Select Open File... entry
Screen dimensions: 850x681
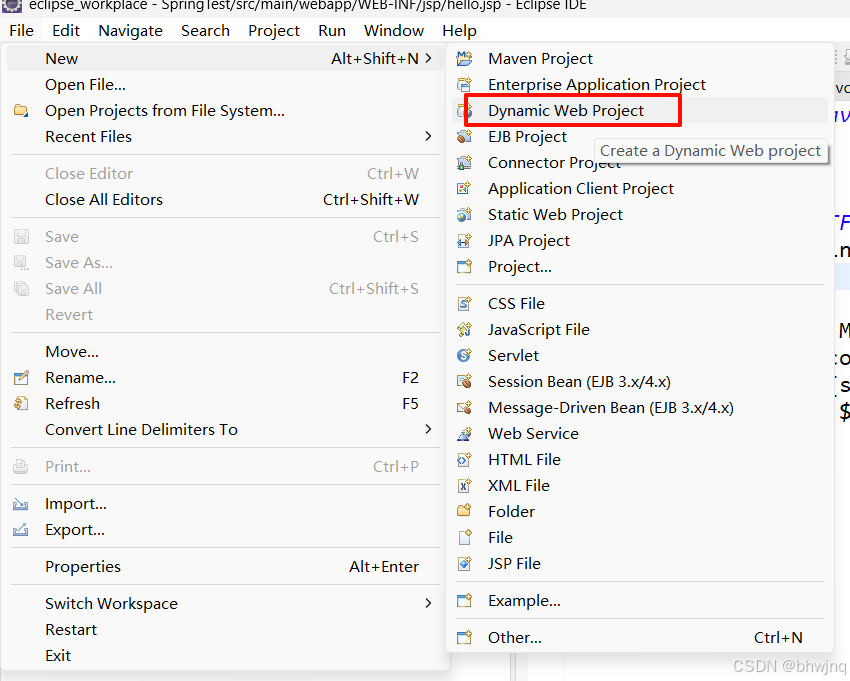click(x=225, y=85)
